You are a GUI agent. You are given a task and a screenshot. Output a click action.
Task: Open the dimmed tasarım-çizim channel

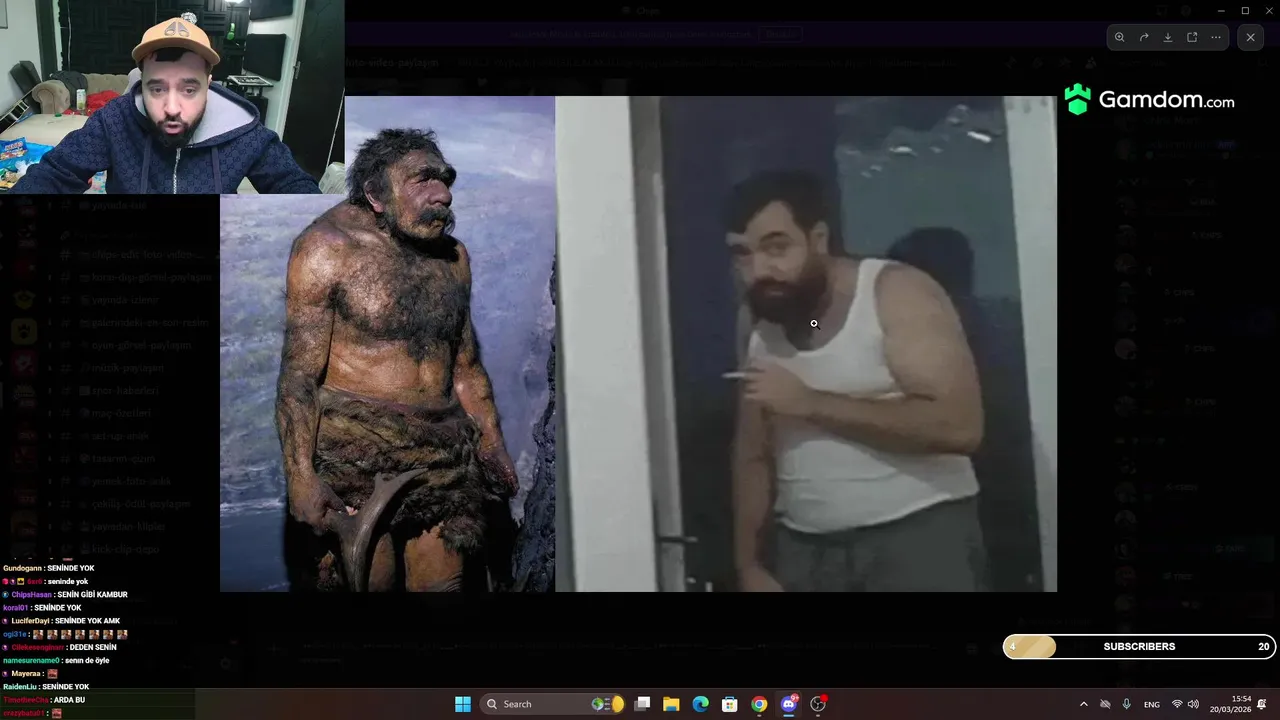123,459
